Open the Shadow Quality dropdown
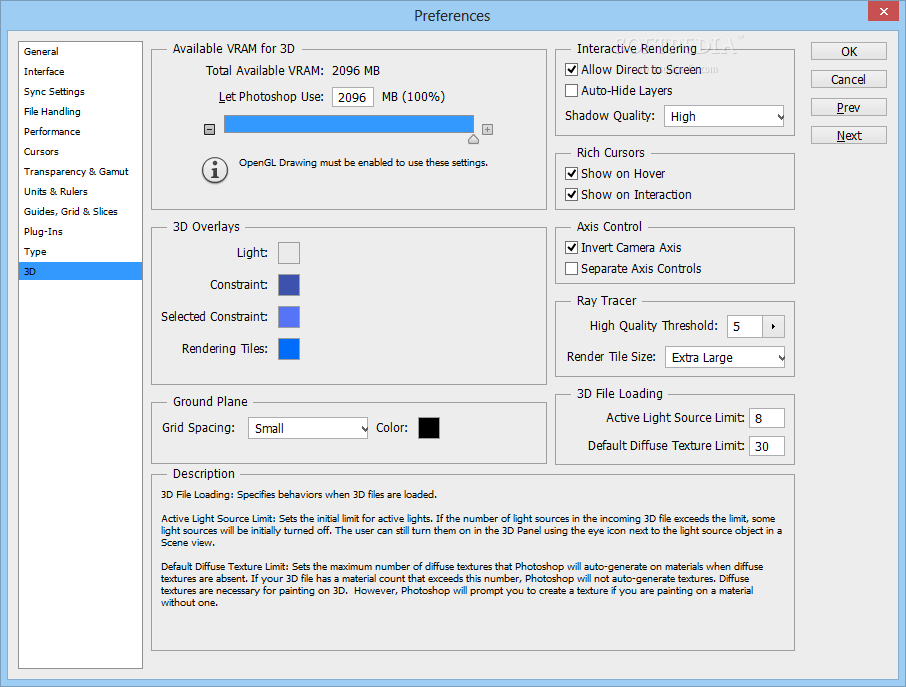Screen dimensions: 906x687 [724, 116]
